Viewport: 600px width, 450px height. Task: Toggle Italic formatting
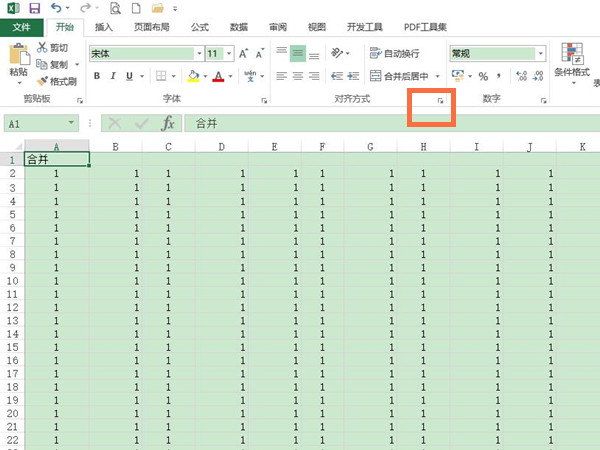(114, 76)
